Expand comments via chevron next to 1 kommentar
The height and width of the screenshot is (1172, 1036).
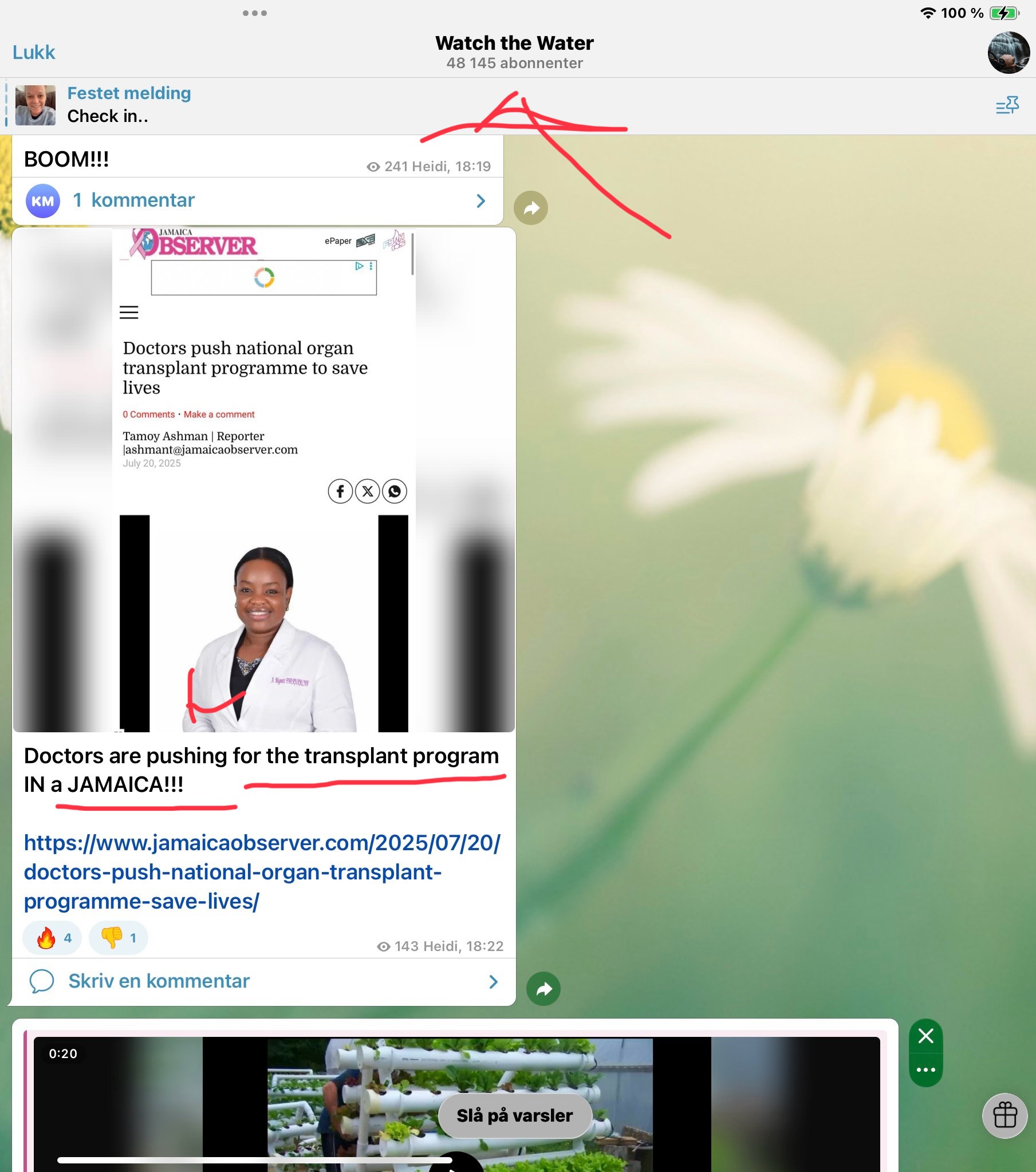480,201
